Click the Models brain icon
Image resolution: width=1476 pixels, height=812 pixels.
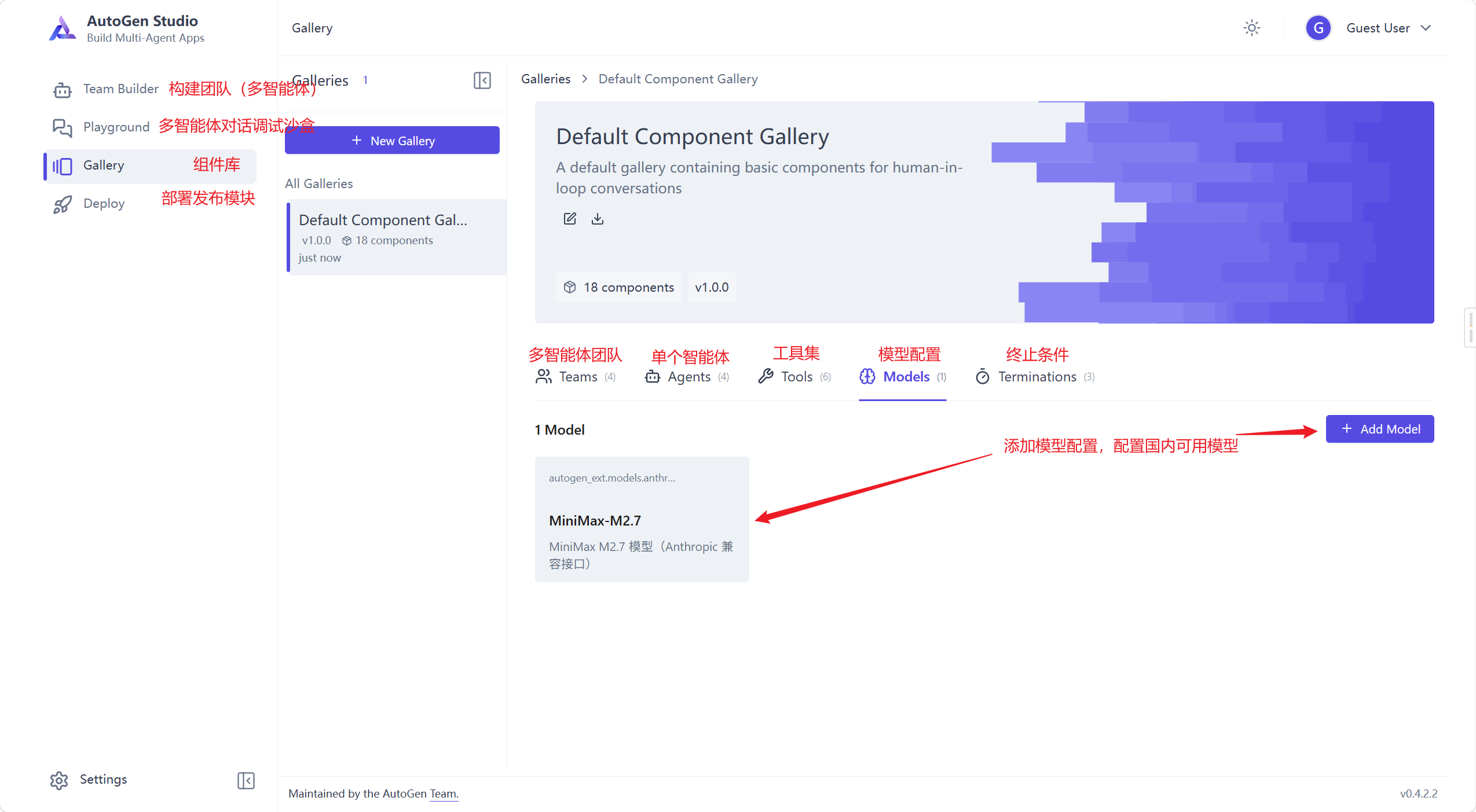coord(867,377)
